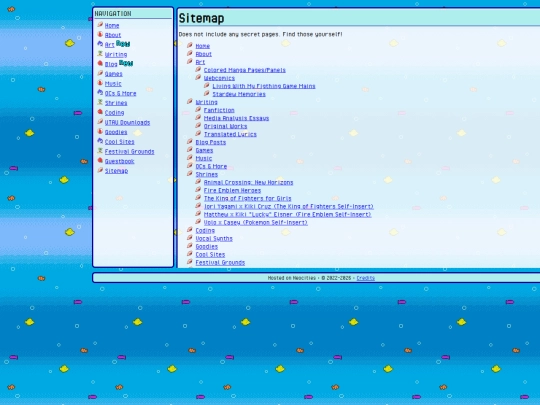Open Guestbook in the navigation sidebar
540x405 pixels.
point(120,161)
